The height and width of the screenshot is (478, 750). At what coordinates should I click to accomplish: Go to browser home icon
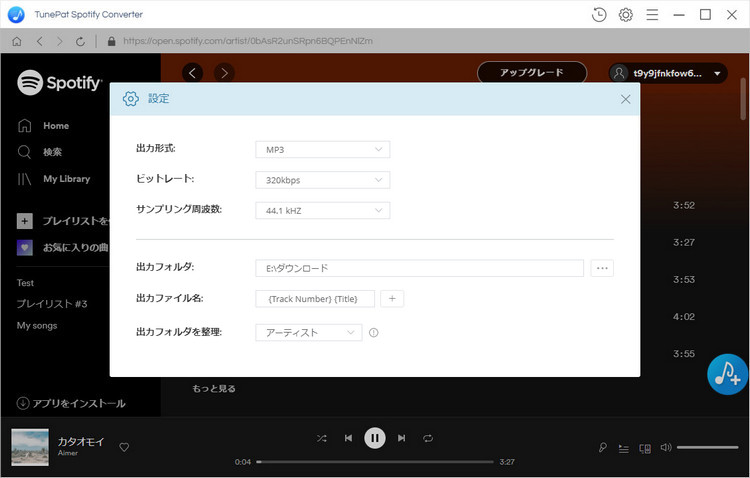[x=17, y=42]
